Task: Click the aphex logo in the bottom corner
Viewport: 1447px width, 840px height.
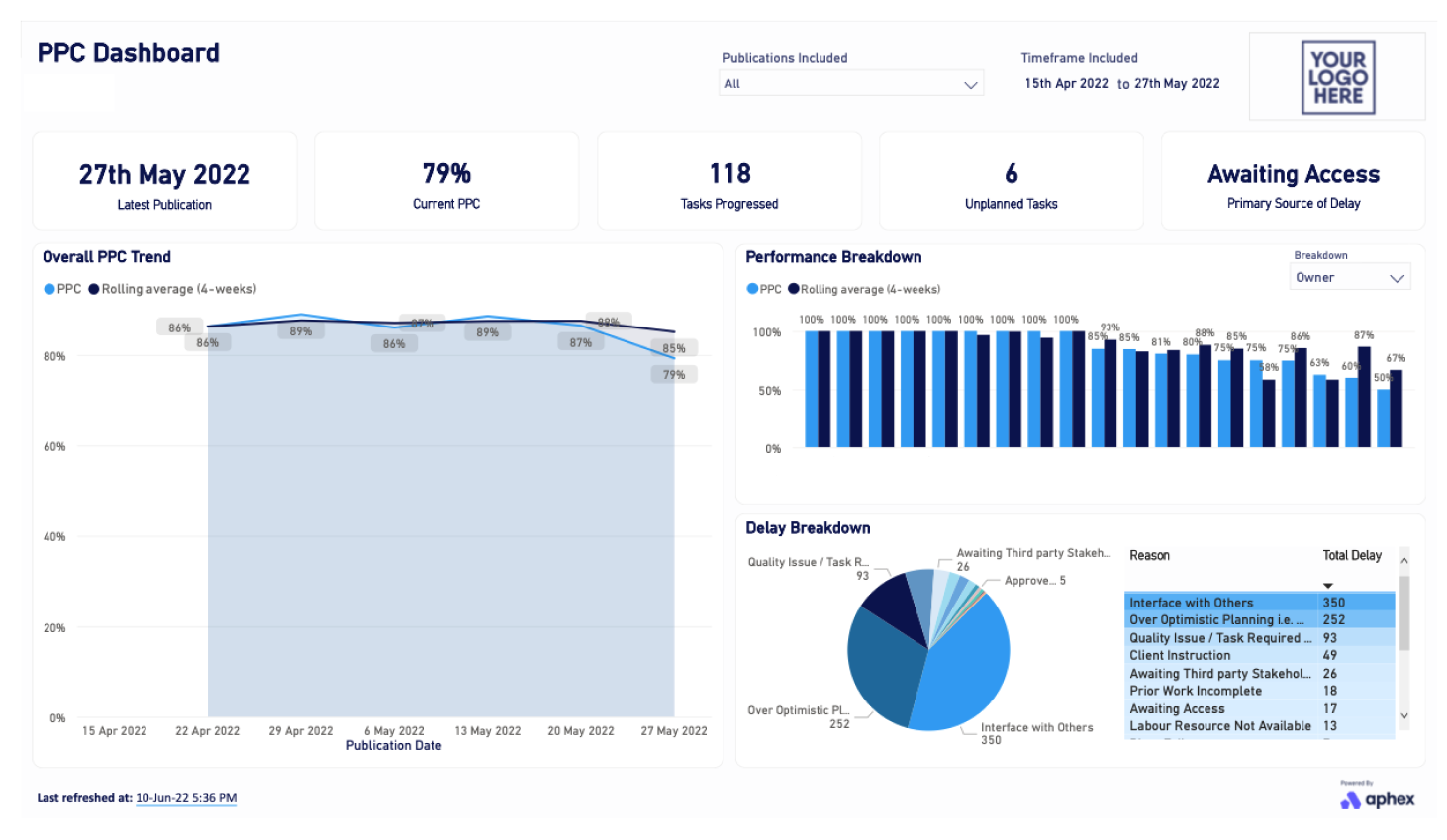Action: click(x=1379, y=799)
